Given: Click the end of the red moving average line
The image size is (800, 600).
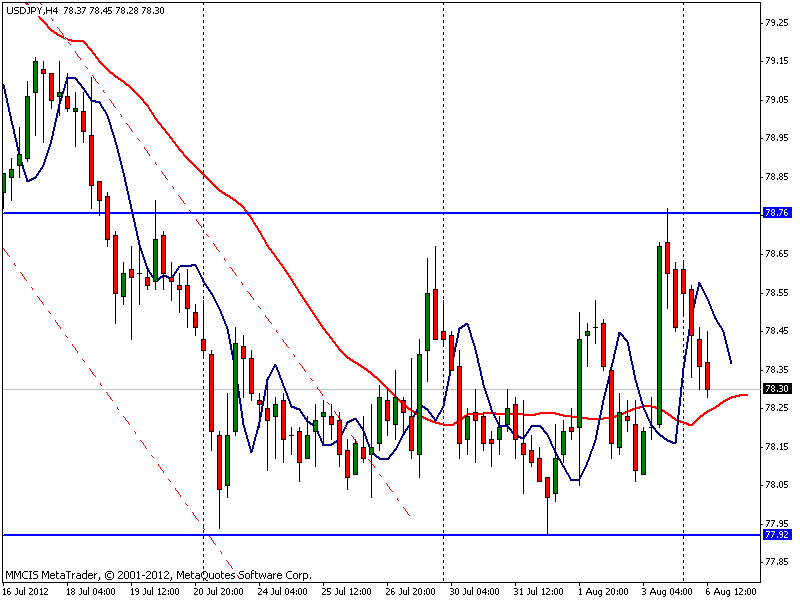Looking at the screenshot, I should pos(746,395).
